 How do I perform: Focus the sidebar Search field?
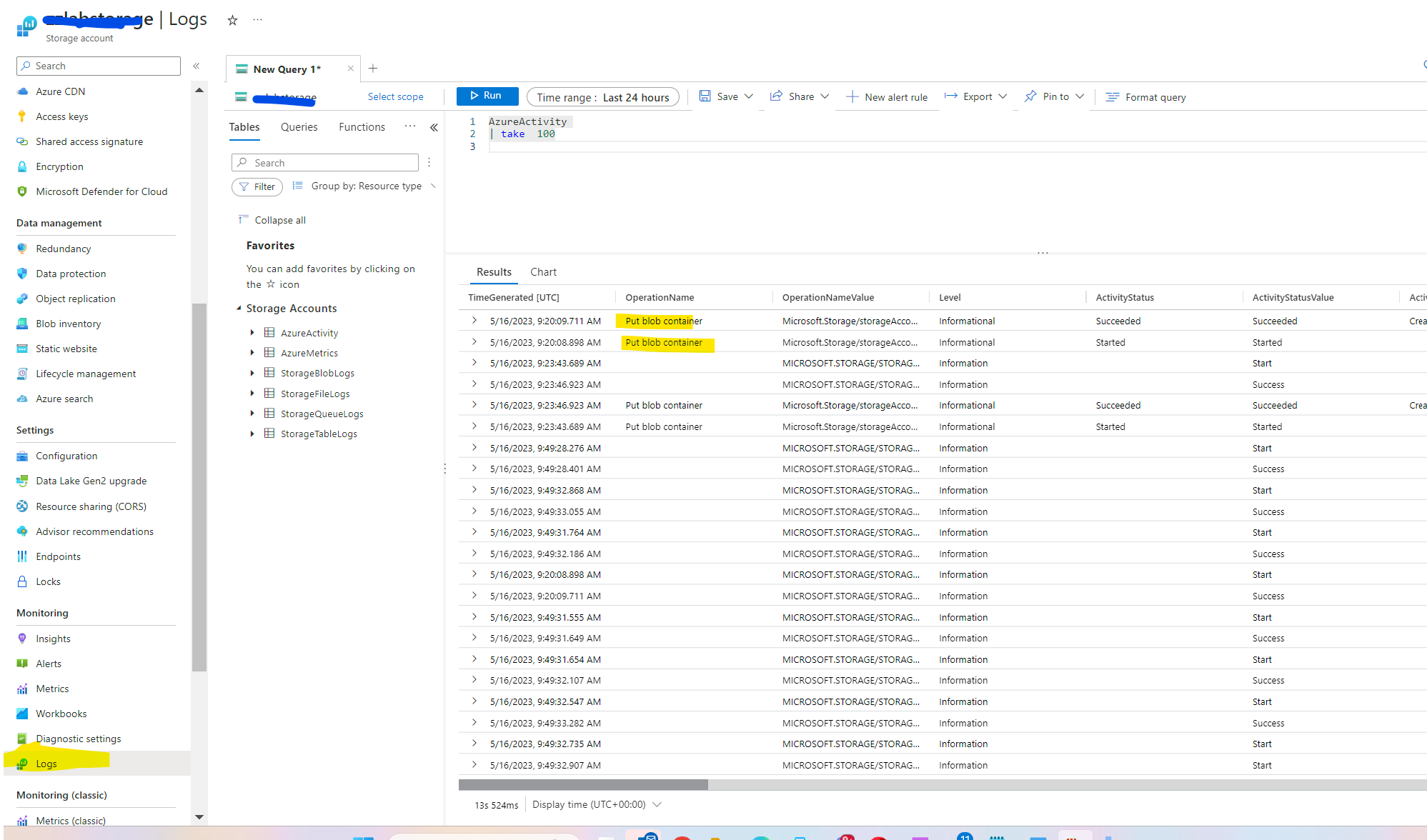tap(99, 66)
